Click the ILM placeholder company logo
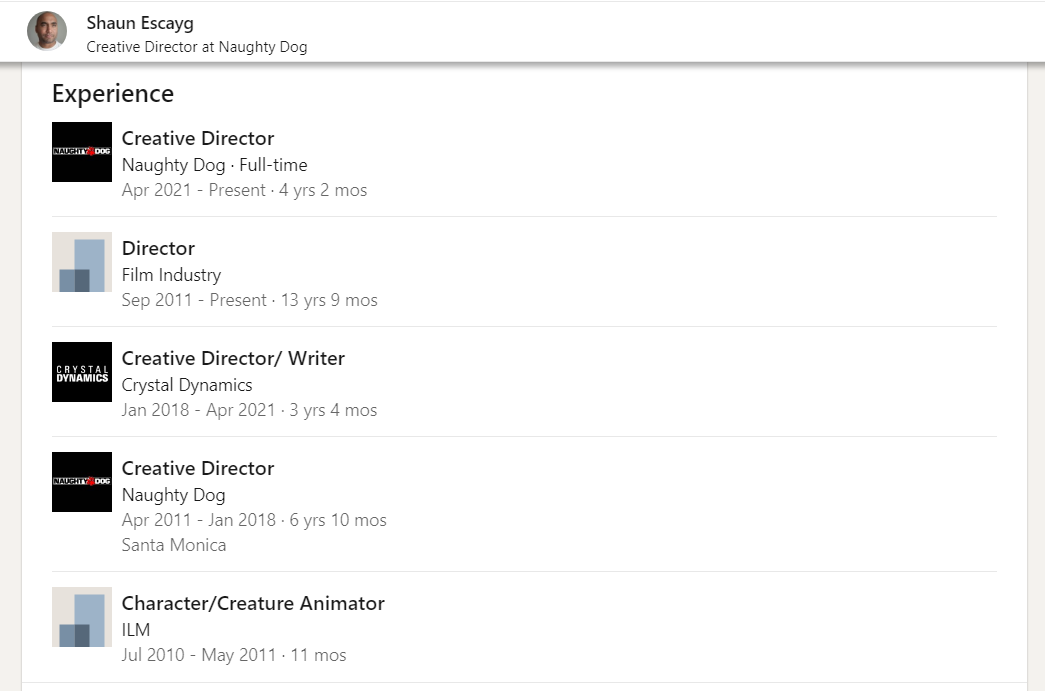Screen dimensions: 1045x691 (x=82, y=617)
